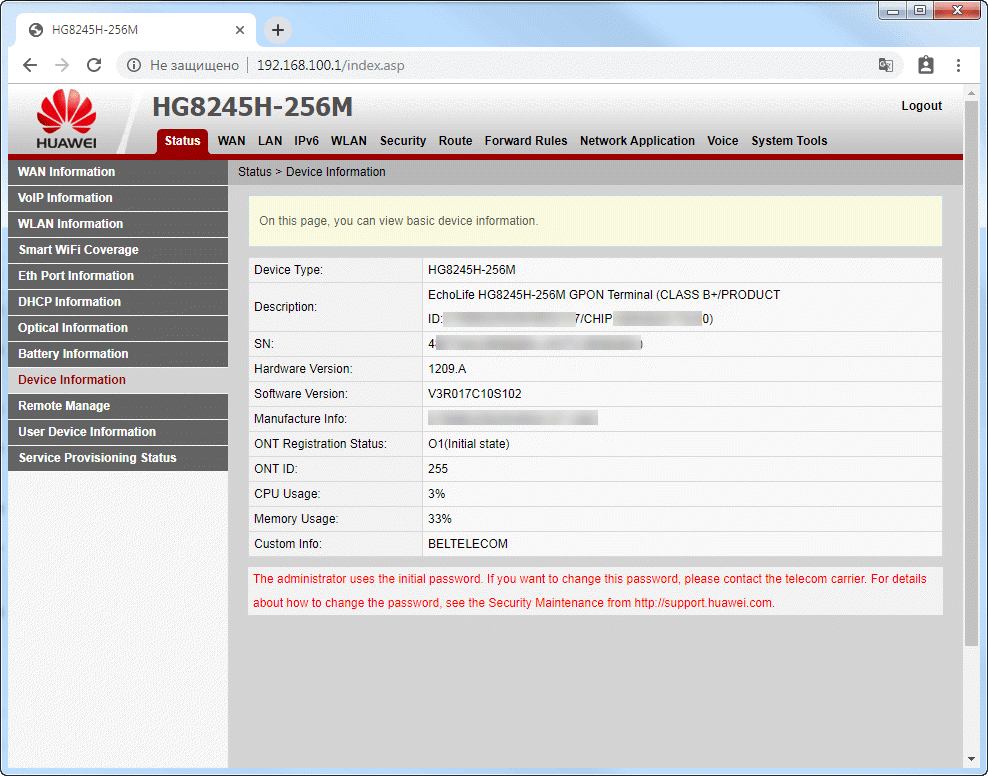This screenshot has height=776, width=988.
Task: Open the Chrome three-dot menu
Action: click(958, 65)
